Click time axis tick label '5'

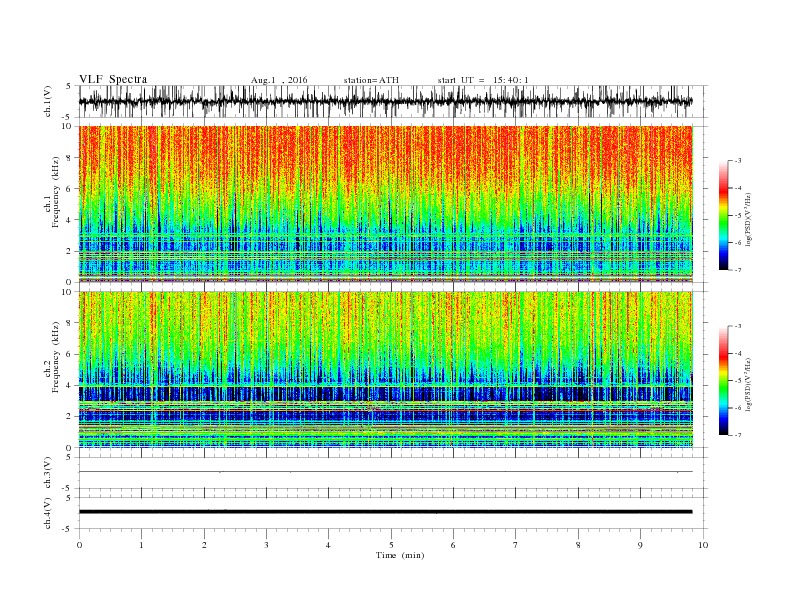tap(391, 545)
